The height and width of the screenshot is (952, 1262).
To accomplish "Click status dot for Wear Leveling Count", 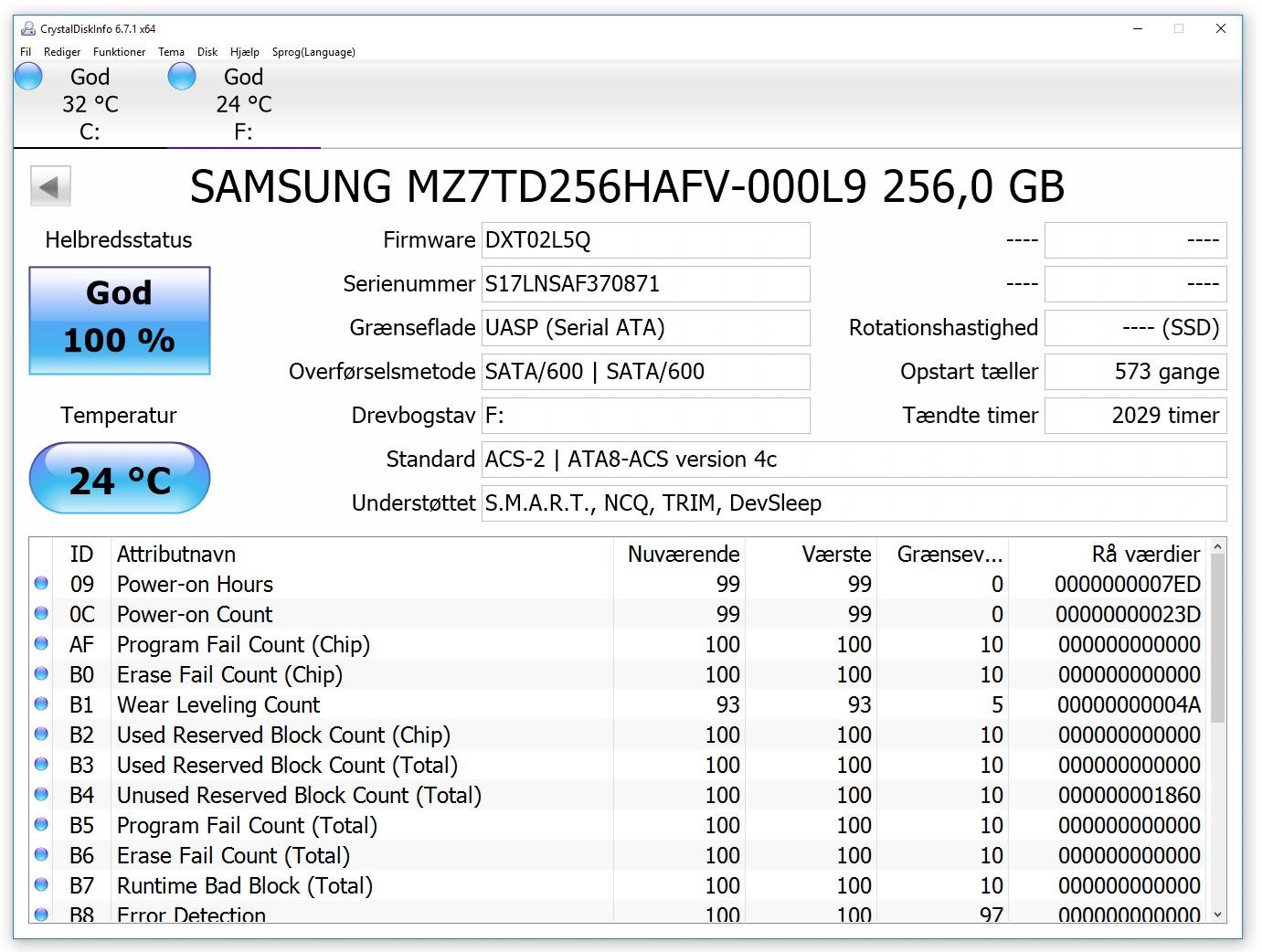I will [41, 703].
